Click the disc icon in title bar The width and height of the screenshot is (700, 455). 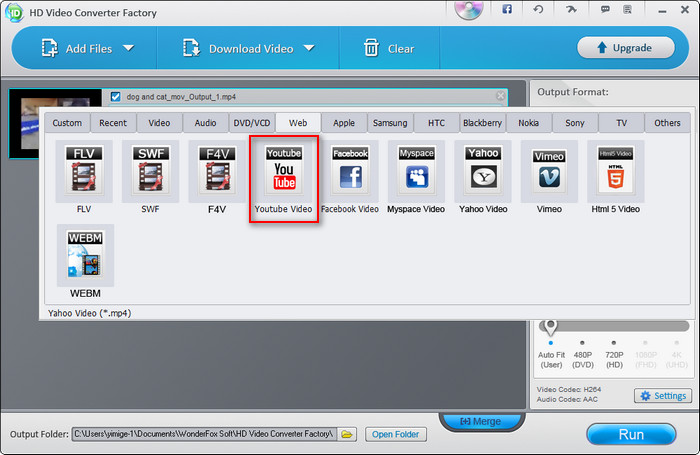469,9
